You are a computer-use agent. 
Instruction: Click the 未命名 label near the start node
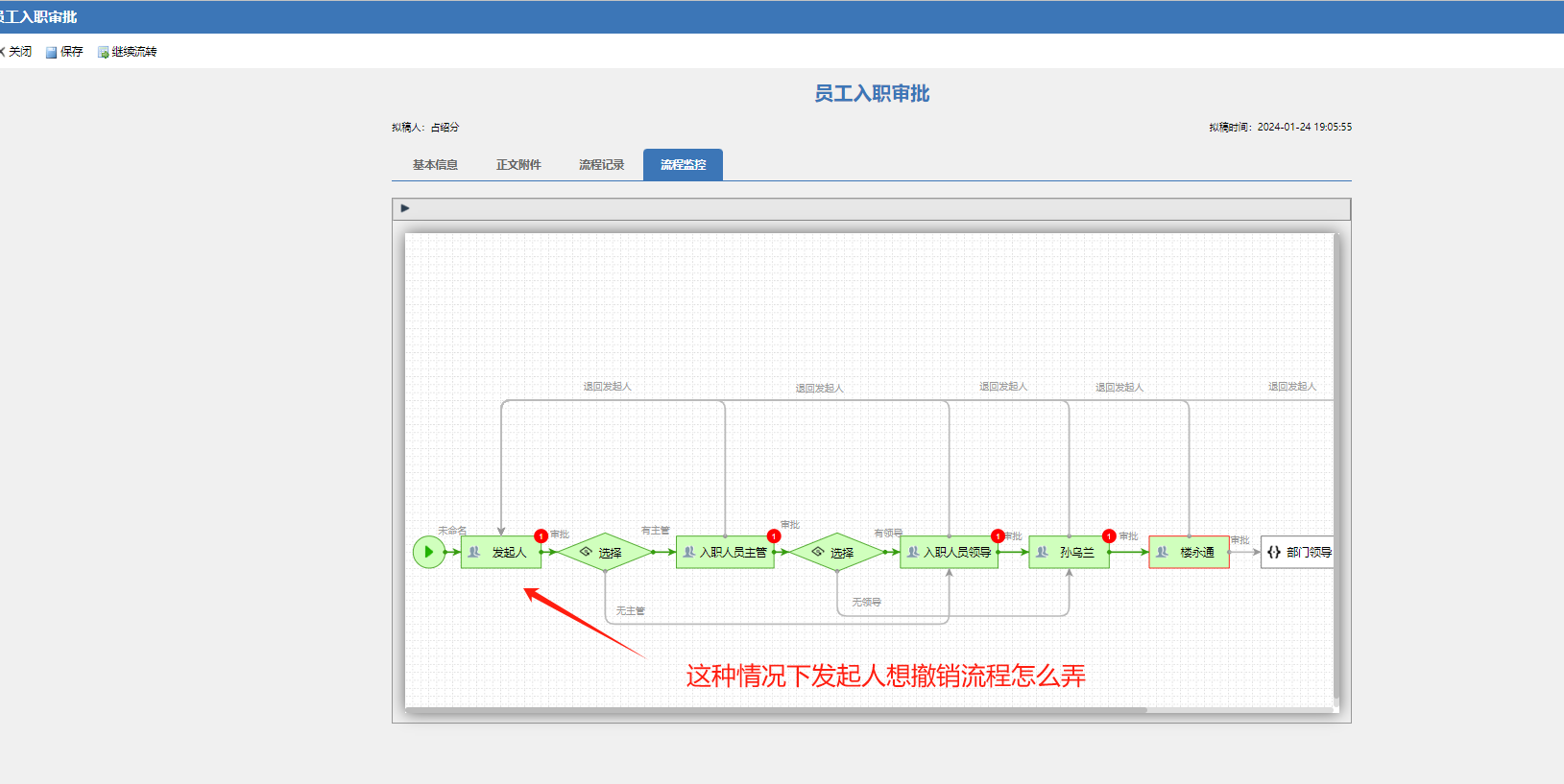452,531
